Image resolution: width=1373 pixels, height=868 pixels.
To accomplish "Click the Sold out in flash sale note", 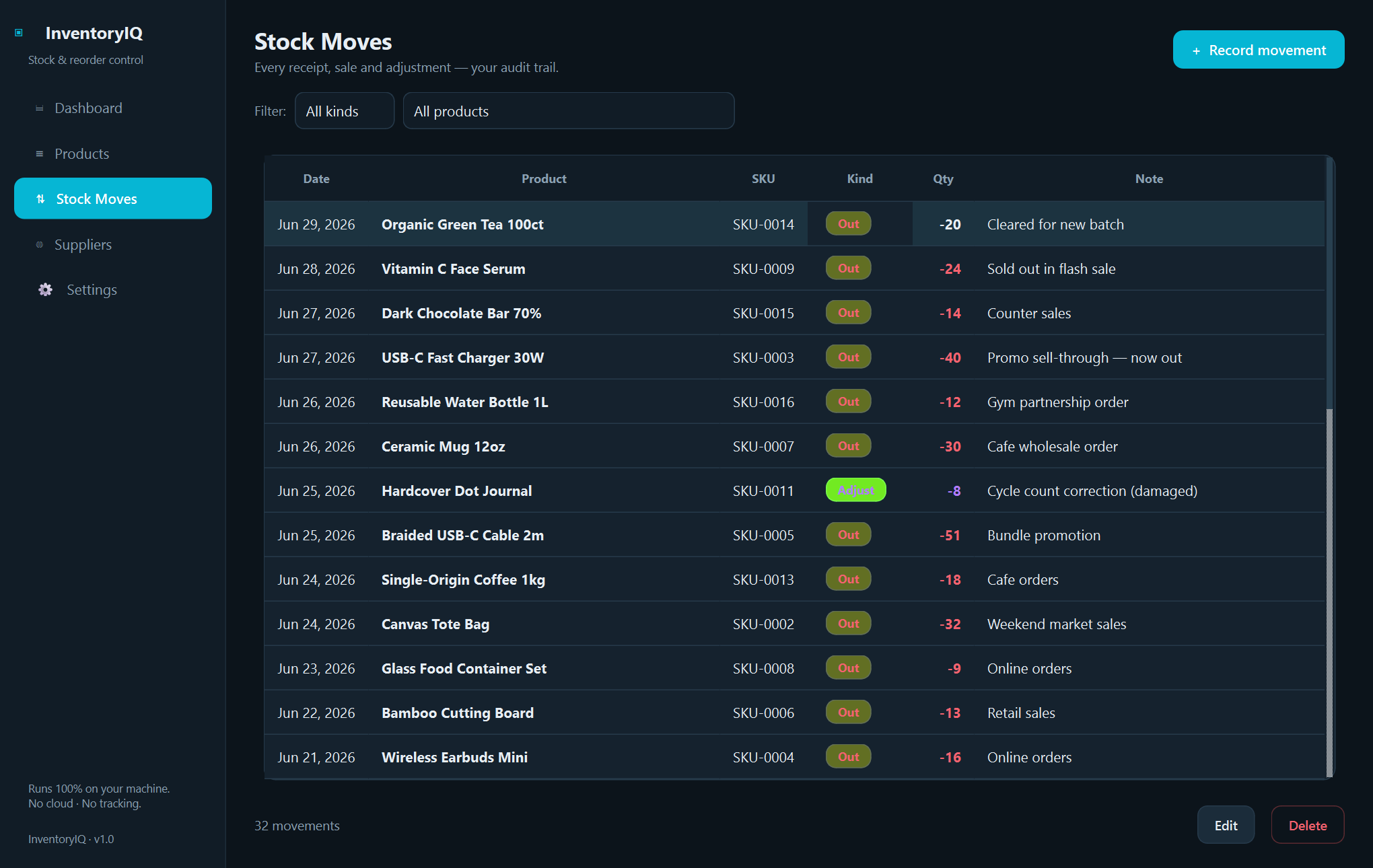I will [1051, 269].
